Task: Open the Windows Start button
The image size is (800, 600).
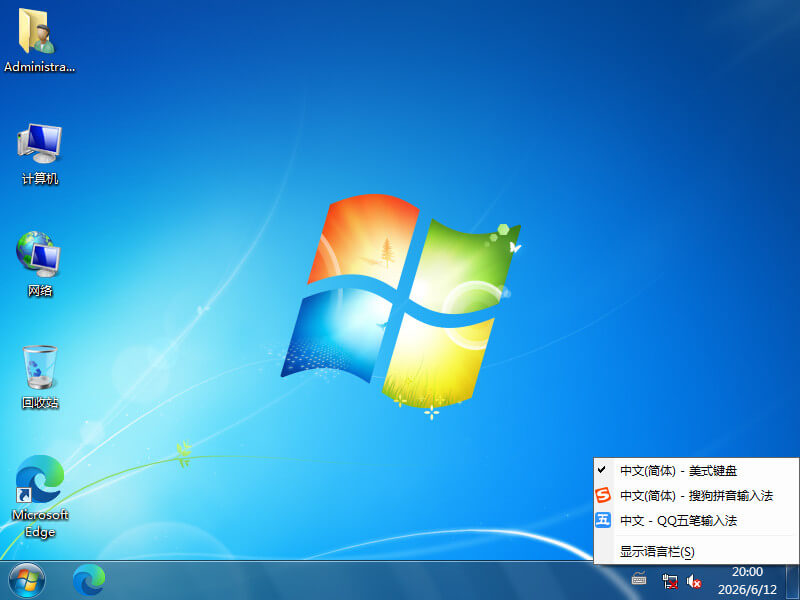Action: coord(27,581)
